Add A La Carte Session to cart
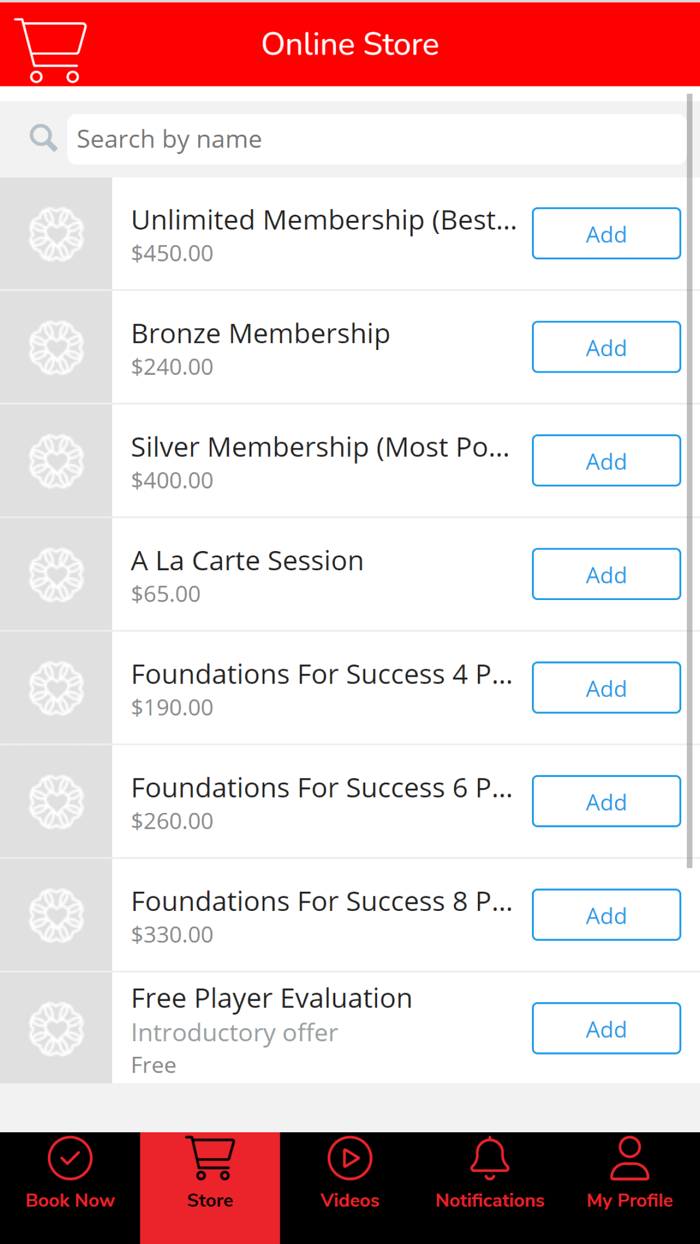This screenshot has height=1244, width=700. point(606,574)
